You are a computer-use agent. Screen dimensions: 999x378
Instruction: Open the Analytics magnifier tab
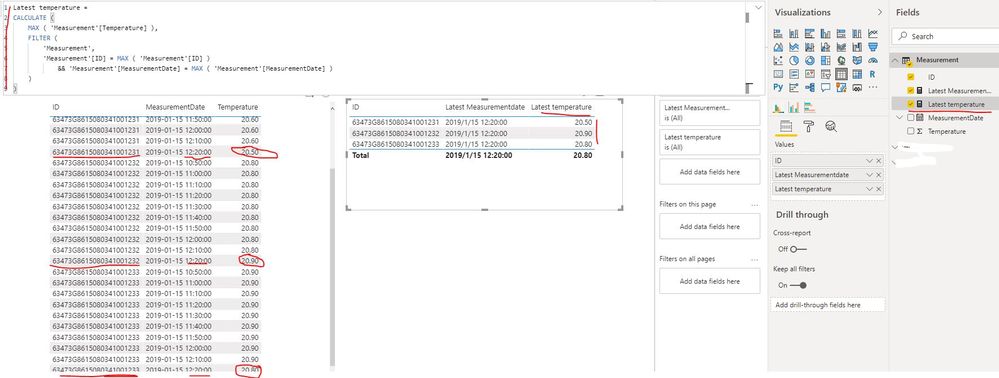tap(831, 126)
